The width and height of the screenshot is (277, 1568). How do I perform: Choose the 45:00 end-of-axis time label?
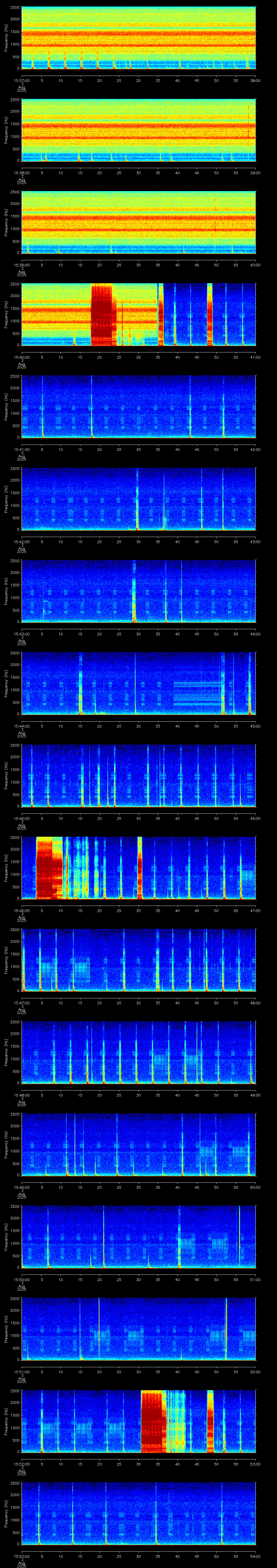255,726
